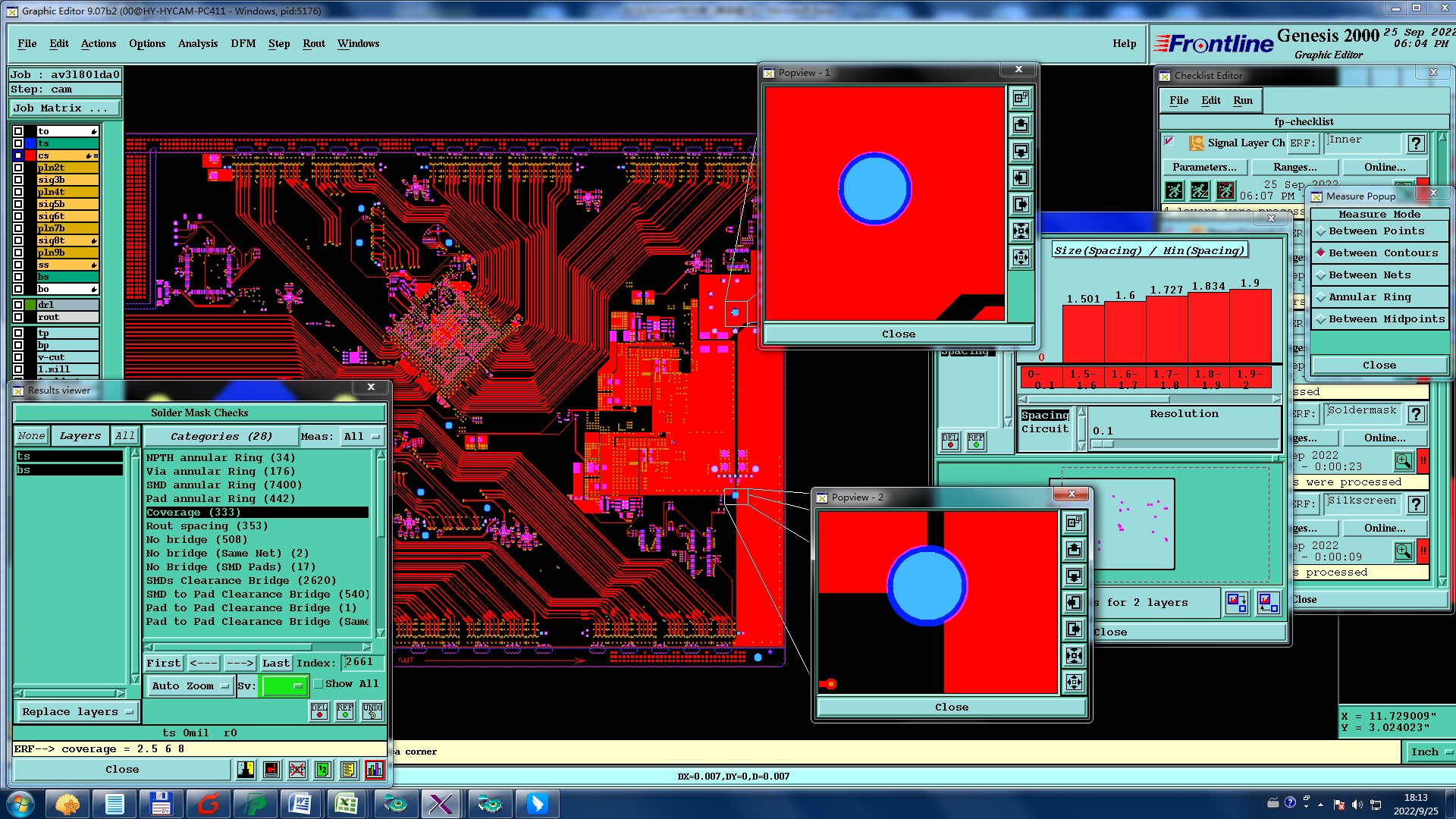Pan left in Popview 1

point(1021,177)
